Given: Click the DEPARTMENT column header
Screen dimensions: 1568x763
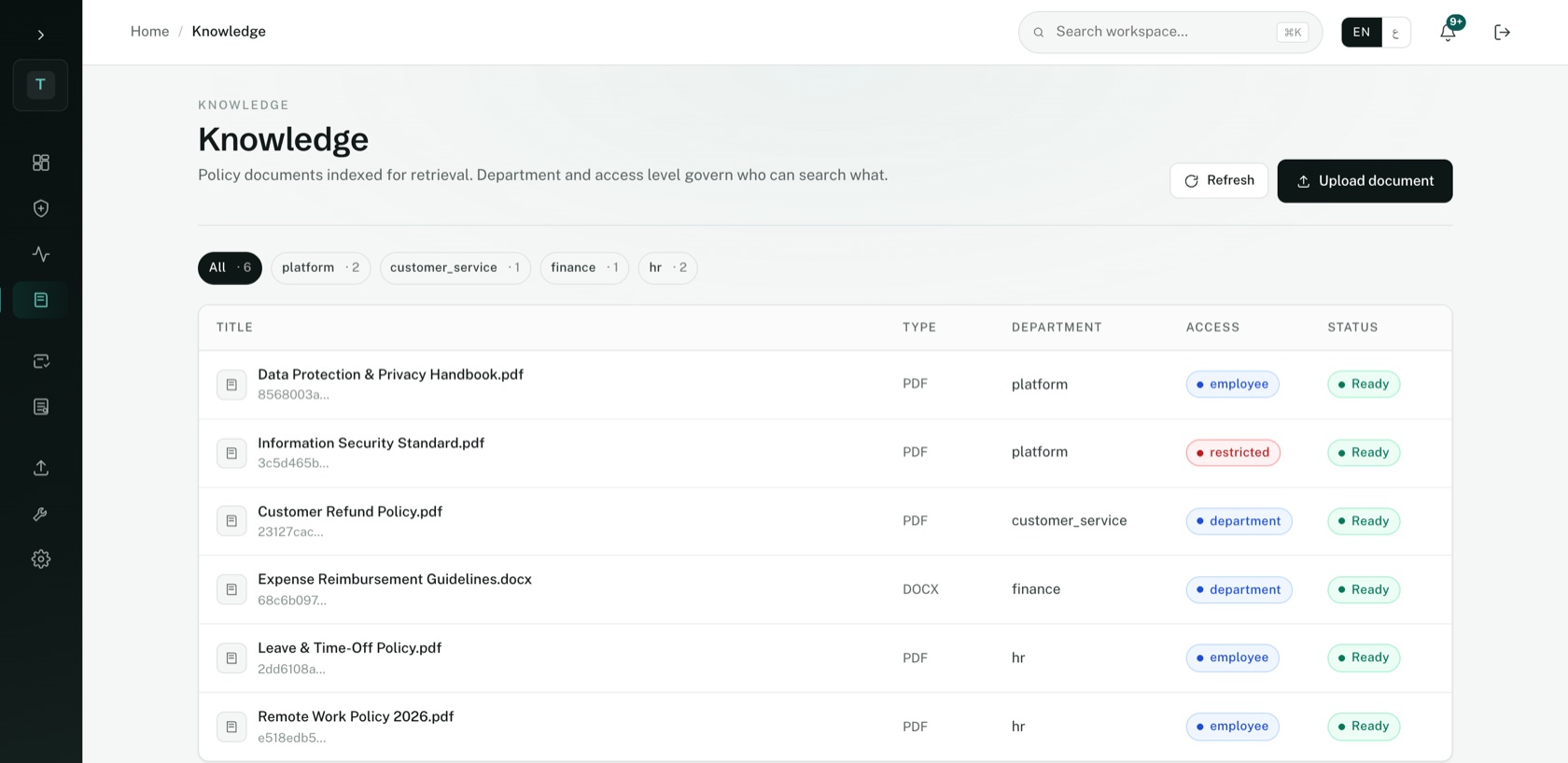Looking at the screenshot, I should click(x=1057, y=327).
